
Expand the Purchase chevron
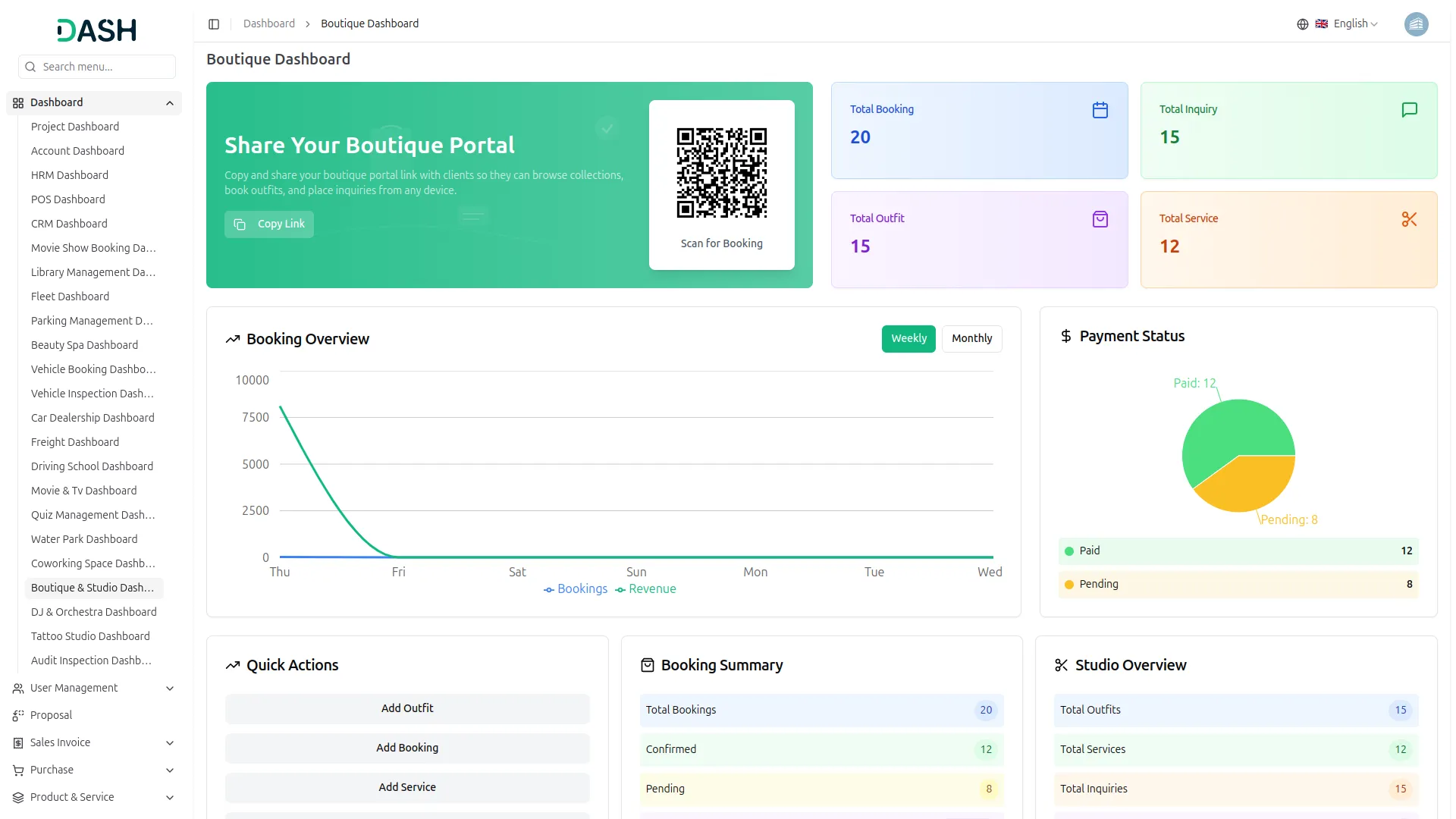[170, 770]
